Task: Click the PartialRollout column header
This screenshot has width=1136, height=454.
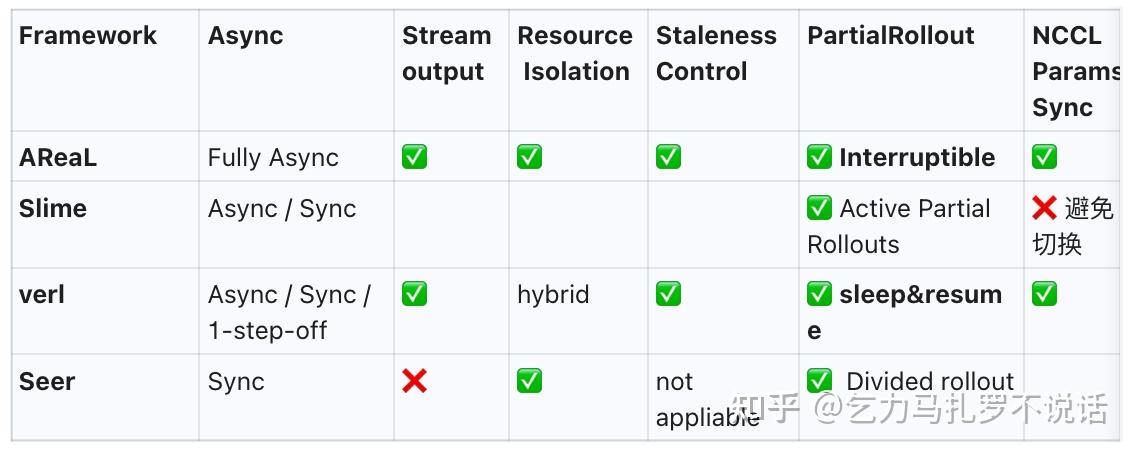Action: pos(890,36)
